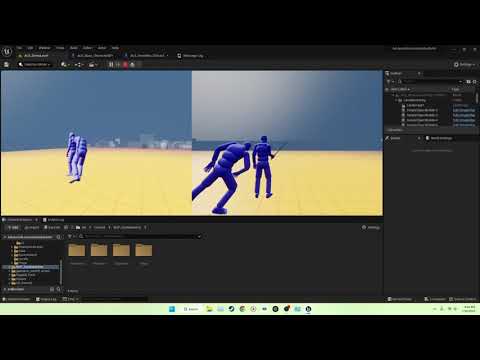Click the Unreal Engine icon on the taskbar

(308, 309)
